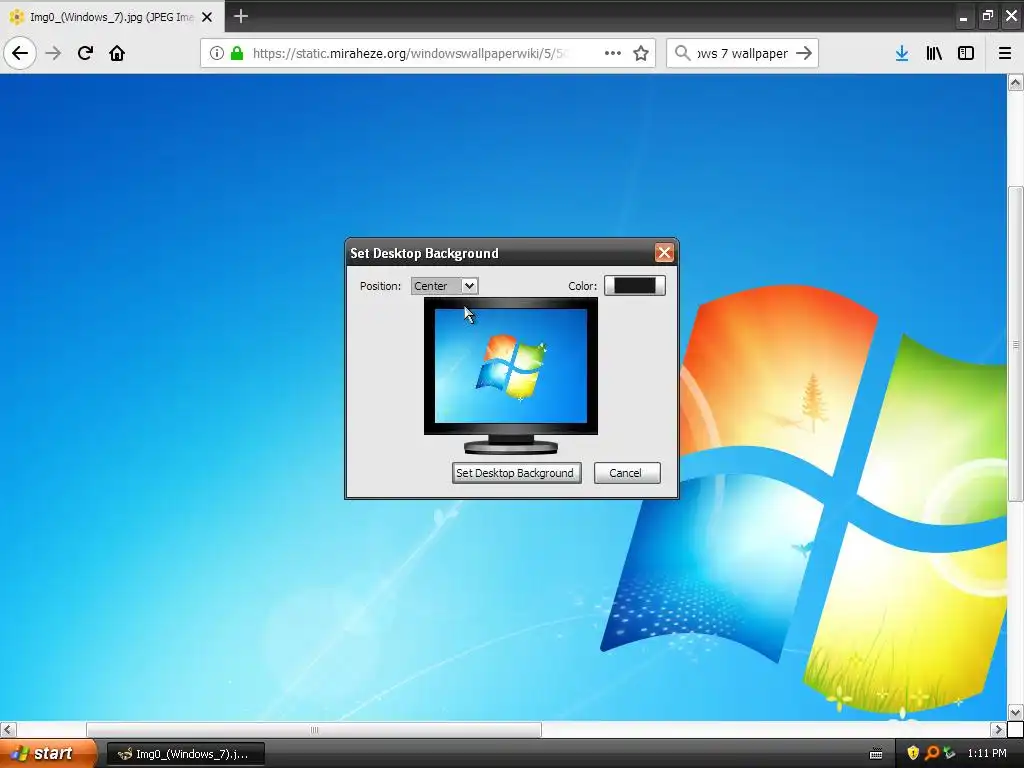Click the horizontal scrollbar left arrow
The width and height of the screenshot is (1024, 768).
pos(8,729)
